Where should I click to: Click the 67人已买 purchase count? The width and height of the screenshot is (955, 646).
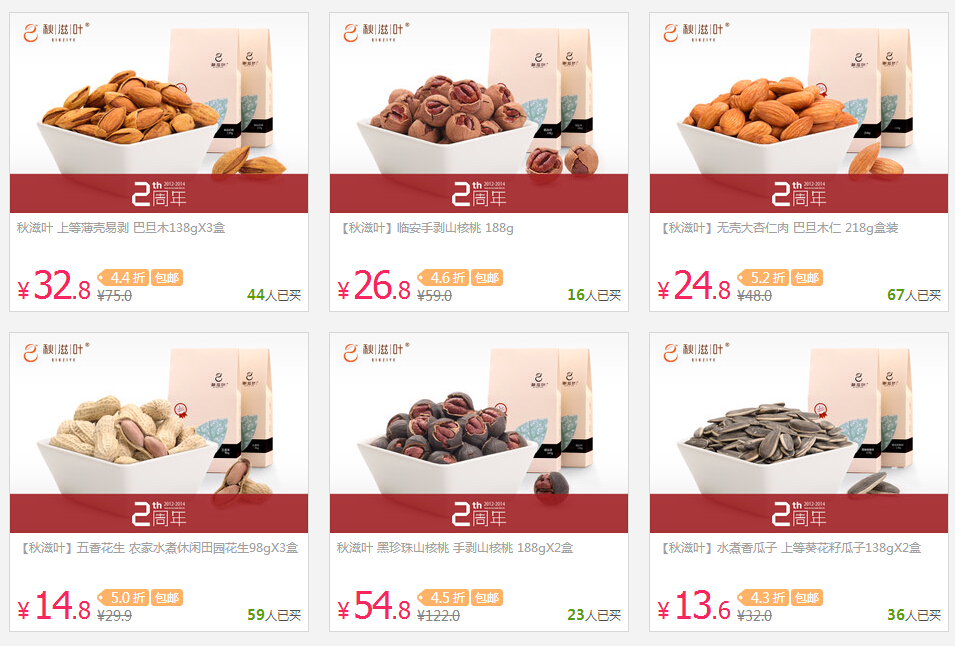pos(914,295)
